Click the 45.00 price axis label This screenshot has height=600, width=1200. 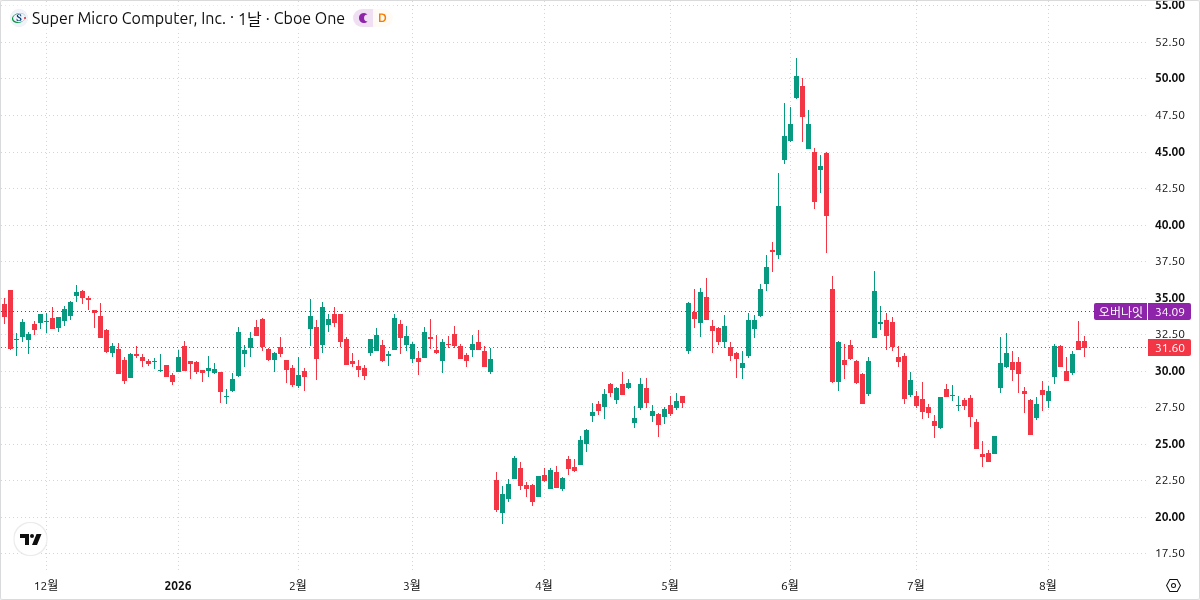click(x=1169, y=152)
